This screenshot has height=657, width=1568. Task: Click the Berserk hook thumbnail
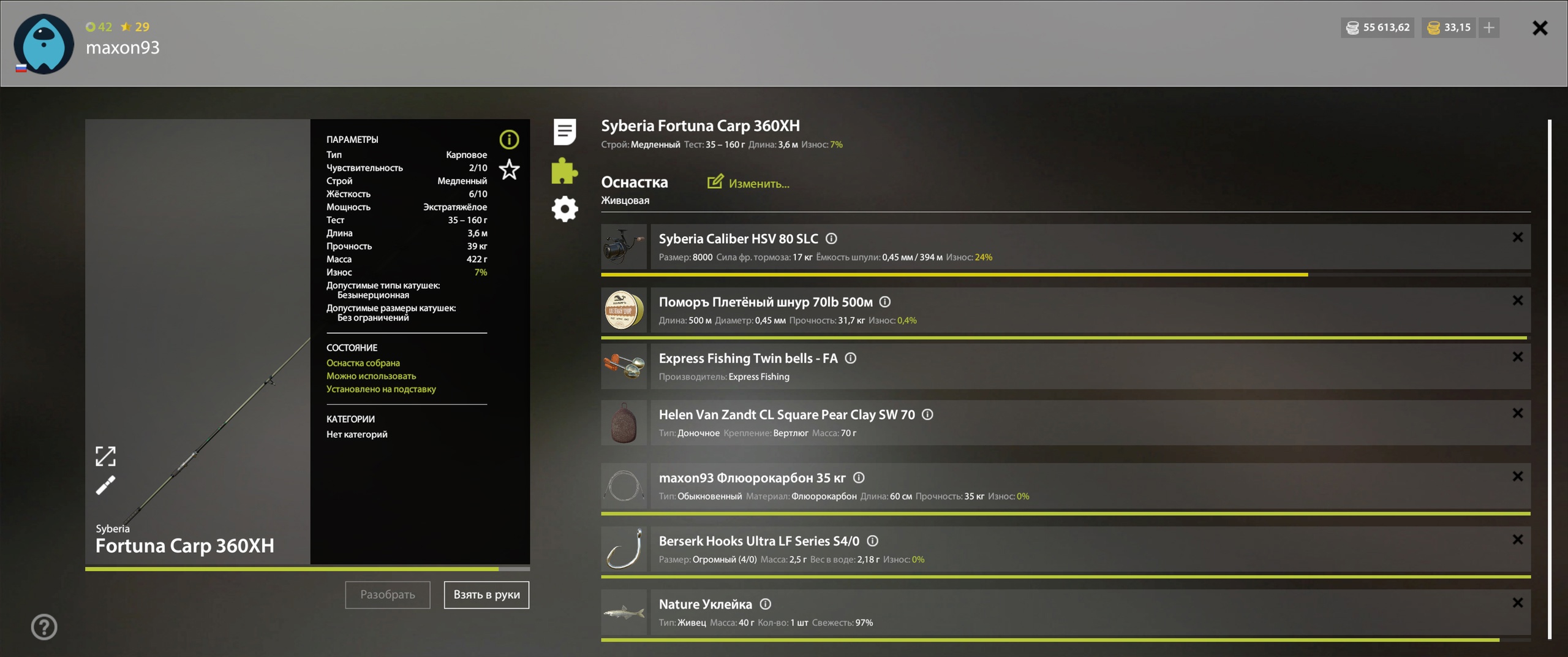pos(624,549)
